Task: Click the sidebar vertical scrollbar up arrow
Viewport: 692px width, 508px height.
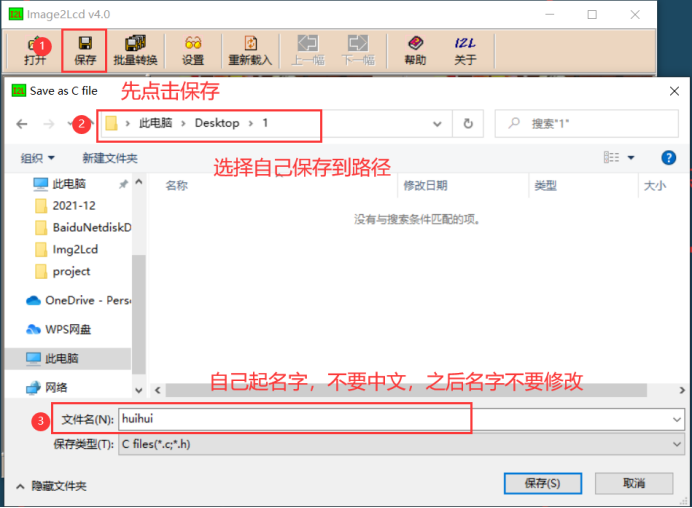Action: pyautogui.click(x=139, y=181)
